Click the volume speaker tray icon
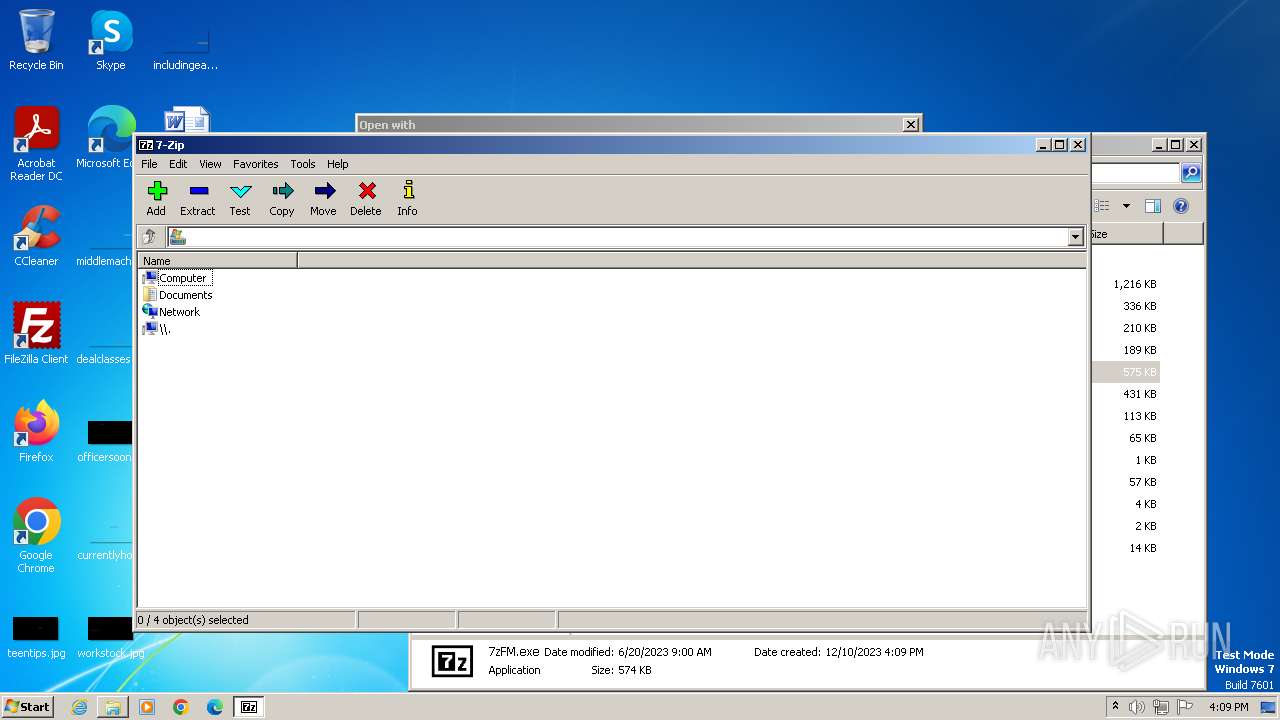1280x720 pixels. point(1136,707)
